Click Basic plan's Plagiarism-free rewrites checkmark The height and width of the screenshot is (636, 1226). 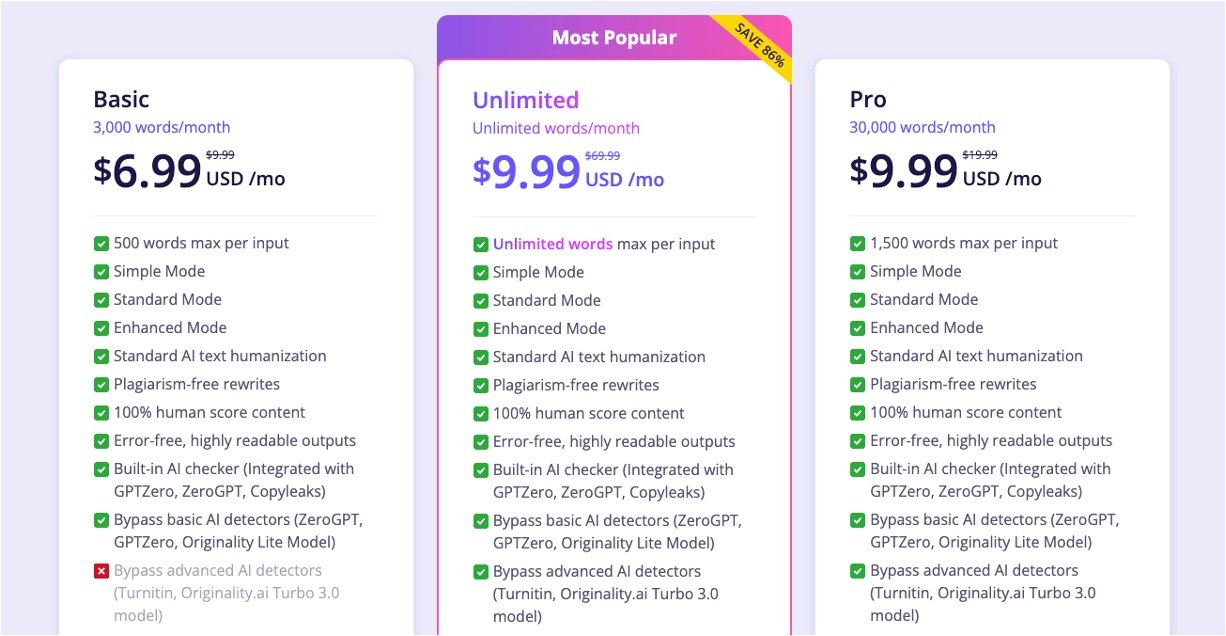coord(101,384)
